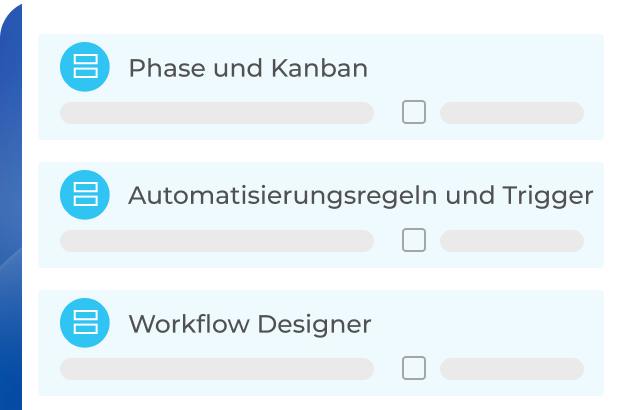Click the white panel area above the Phase und Kanban card
This screenshot has height=410, width=620.
click(x=320, y=17)
